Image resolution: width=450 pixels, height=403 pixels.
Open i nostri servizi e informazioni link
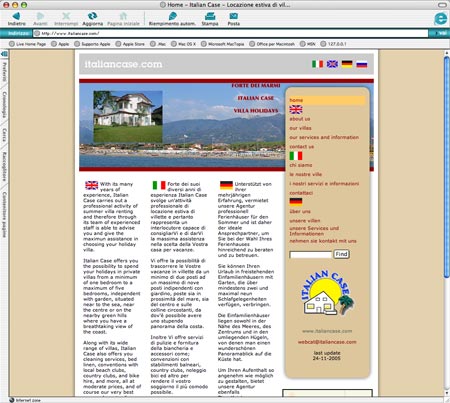(x=324, y=184)
